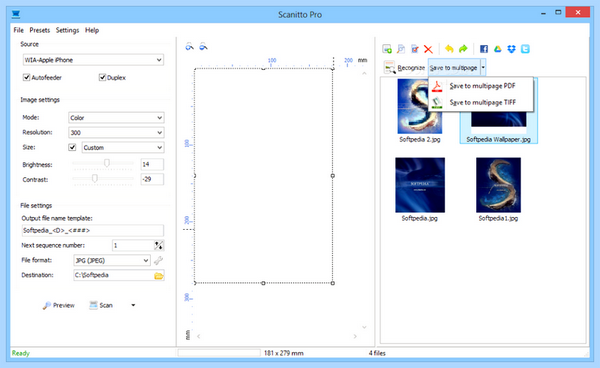This screenshot has width=600, height=368.
Task: Click the preview vertical scrollbar up arrow
Action: click(x=364, y=73)
